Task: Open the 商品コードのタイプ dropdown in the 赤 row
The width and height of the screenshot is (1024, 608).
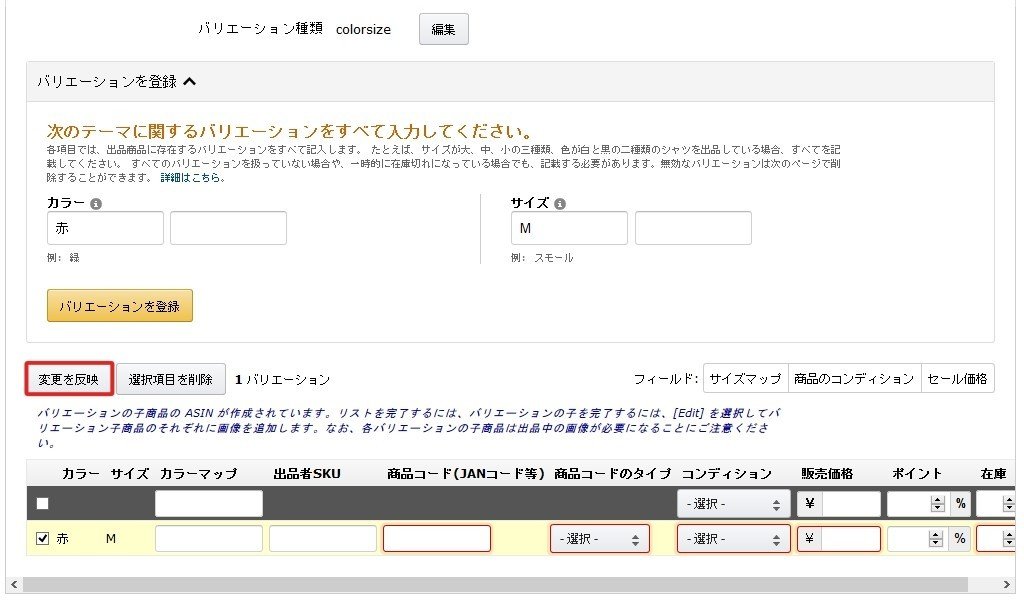Action: click(x=600, y=539)
